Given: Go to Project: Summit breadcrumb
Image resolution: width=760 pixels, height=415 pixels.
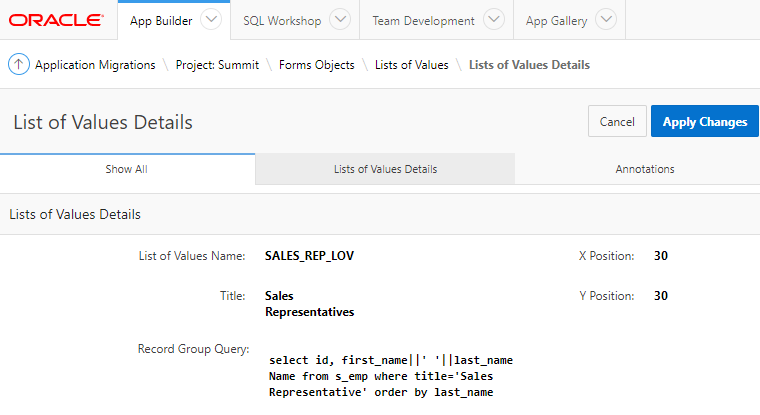Looking at the screenshot, I should click(x=217, y=65).
